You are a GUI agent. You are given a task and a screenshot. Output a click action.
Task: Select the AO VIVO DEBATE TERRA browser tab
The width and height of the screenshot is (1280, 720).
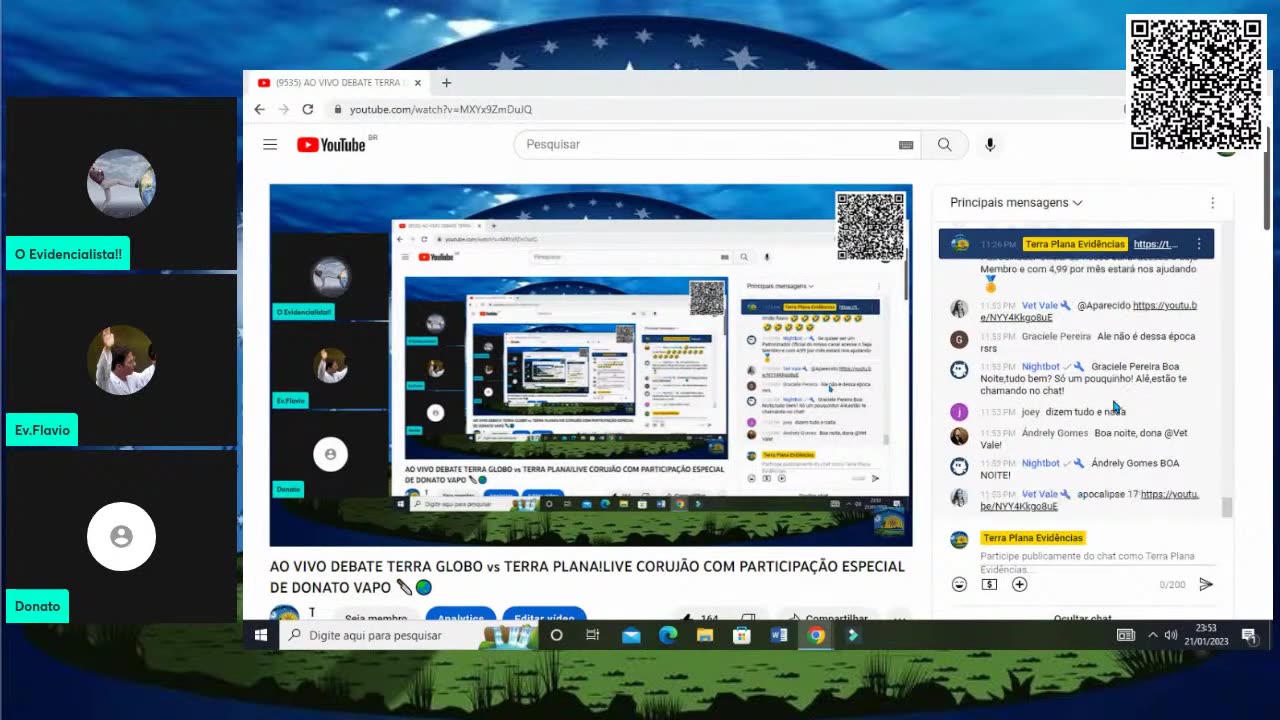point(339,83)
